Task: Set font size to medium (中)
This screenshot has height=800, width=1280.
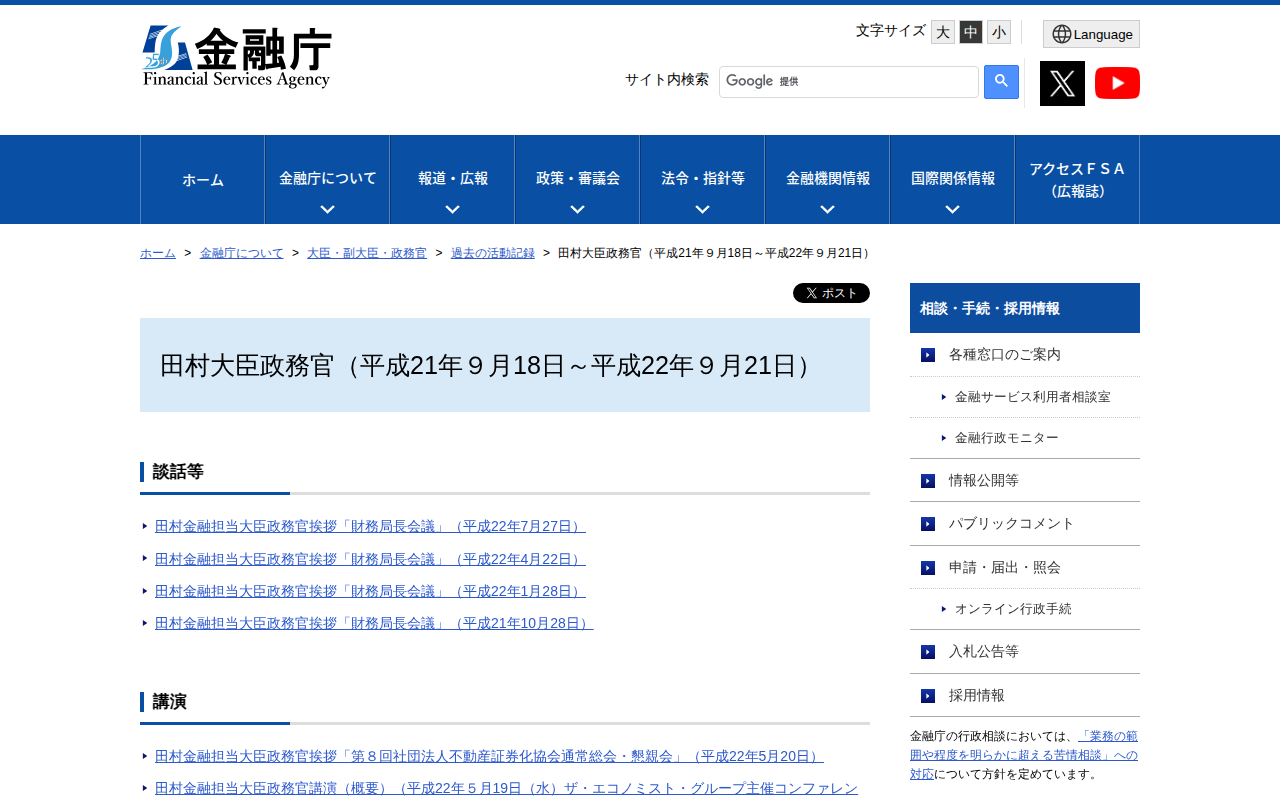Action: 970,32
